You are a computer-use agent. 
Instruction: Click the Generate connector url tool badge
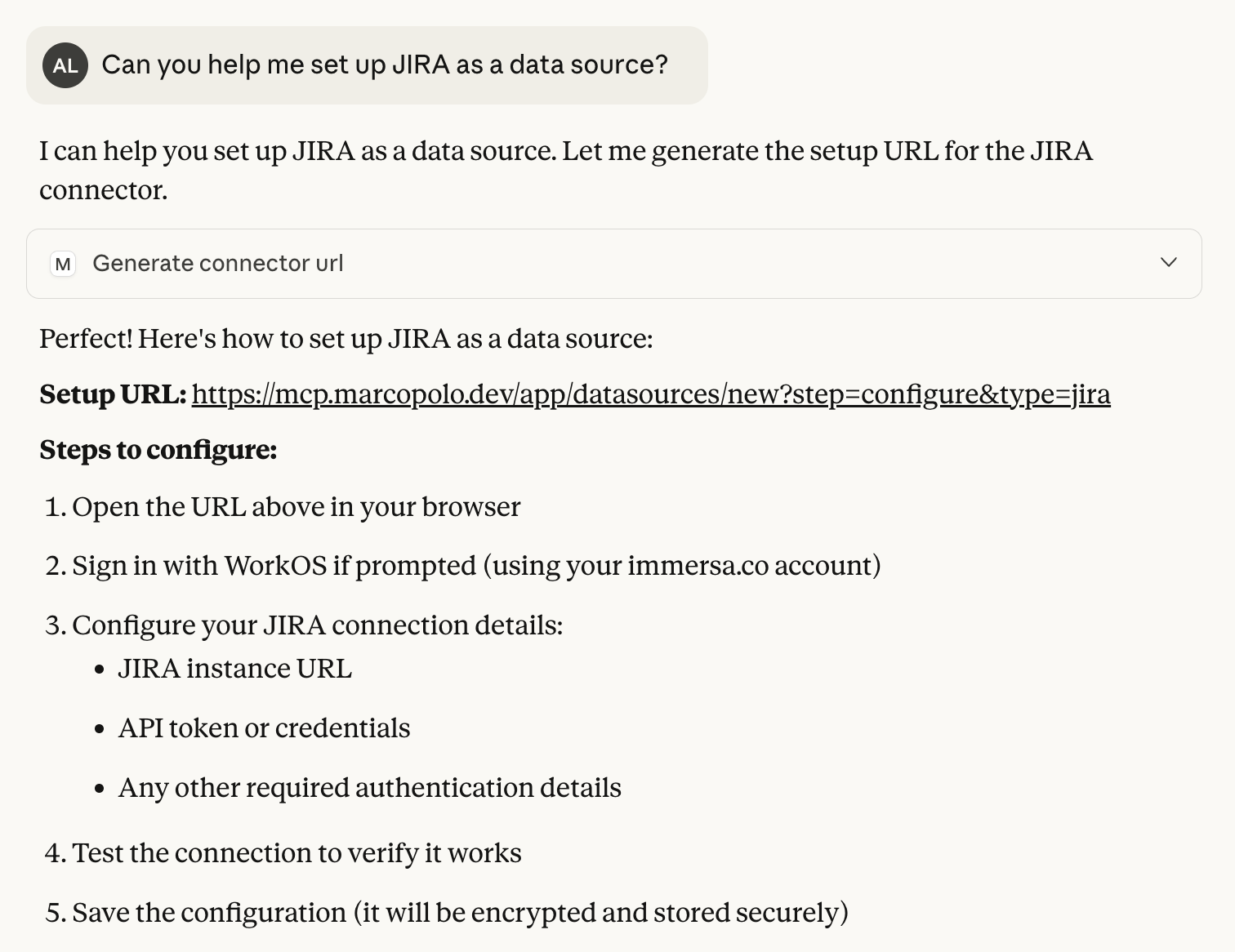pyautogui.click(x=218, y=263)
